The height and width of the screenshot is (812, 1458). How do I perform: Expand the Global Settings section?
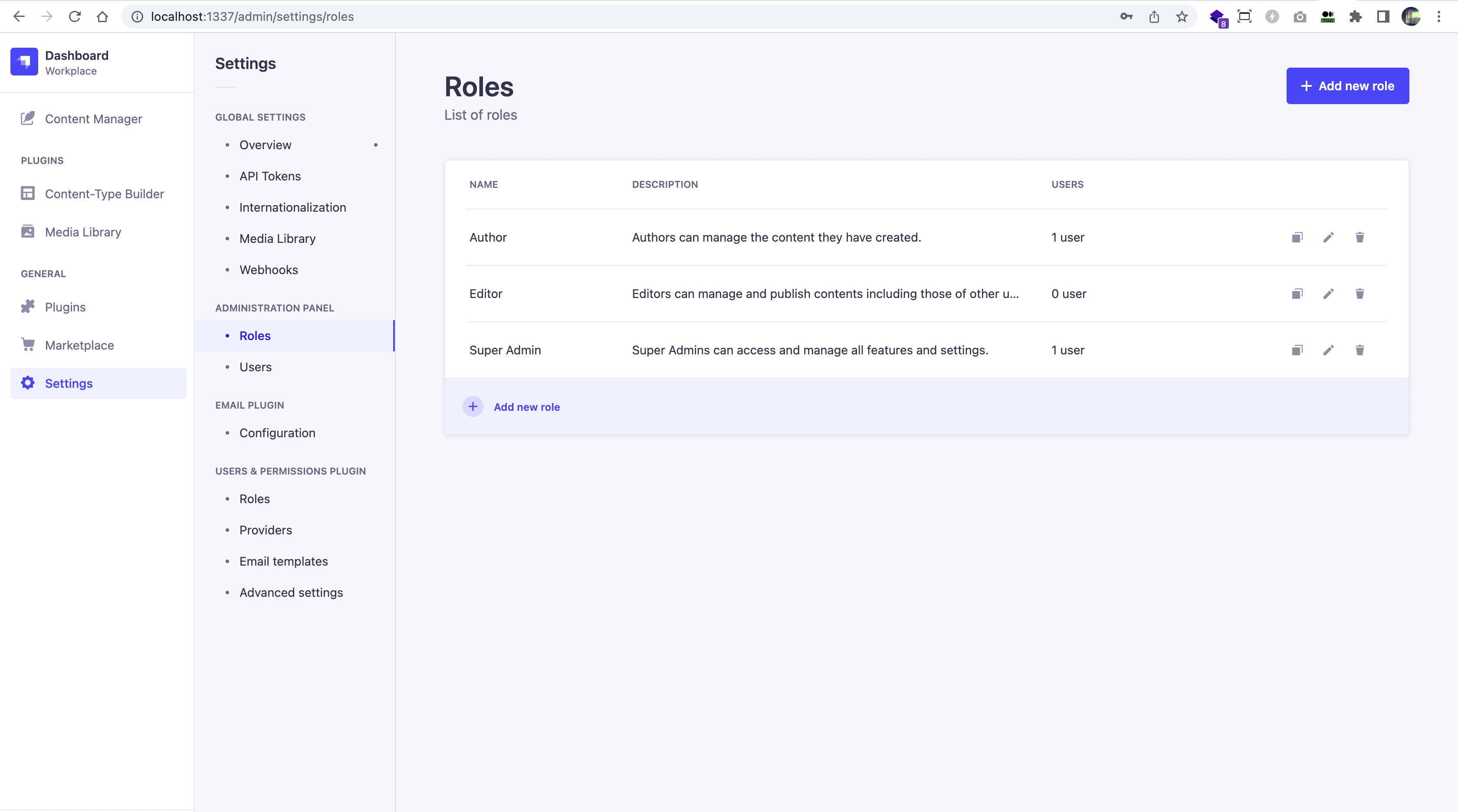coord(260,117)
